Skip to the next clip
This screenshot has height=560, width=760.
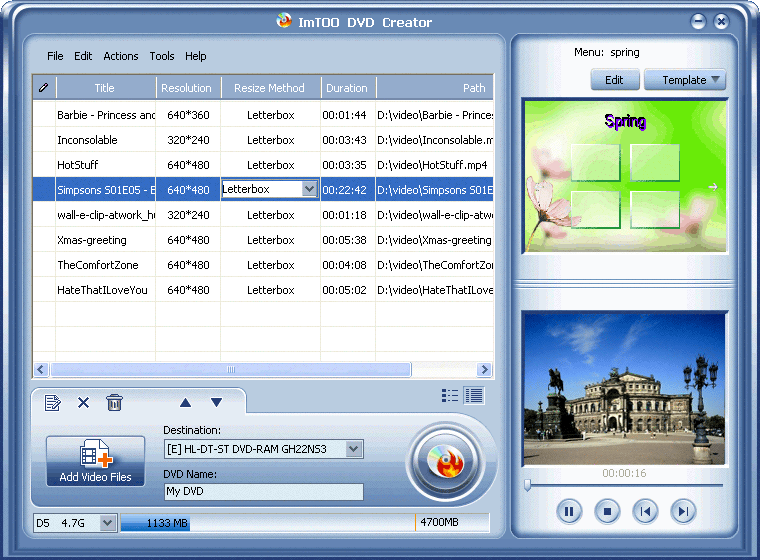point(683,511)
